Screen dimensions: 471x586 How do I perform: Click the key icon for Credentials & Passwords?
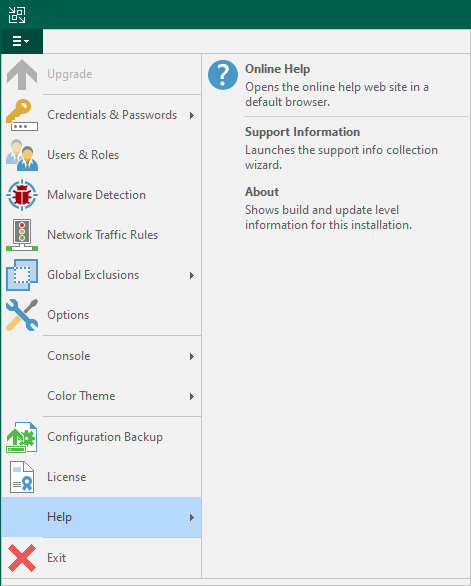pyautogui.click(x=22, y=115)
